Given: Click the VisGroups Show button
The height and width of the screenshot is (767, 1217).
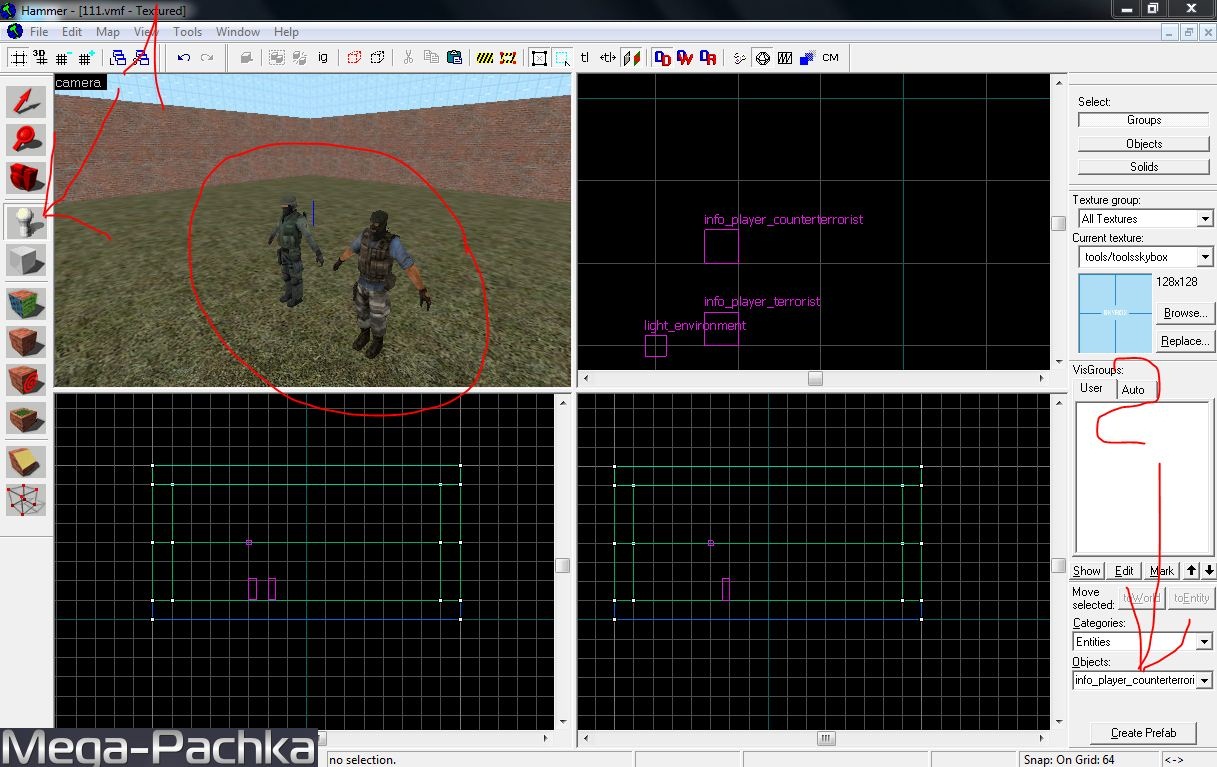Looking at the screenshot, I should [1087, 571].
